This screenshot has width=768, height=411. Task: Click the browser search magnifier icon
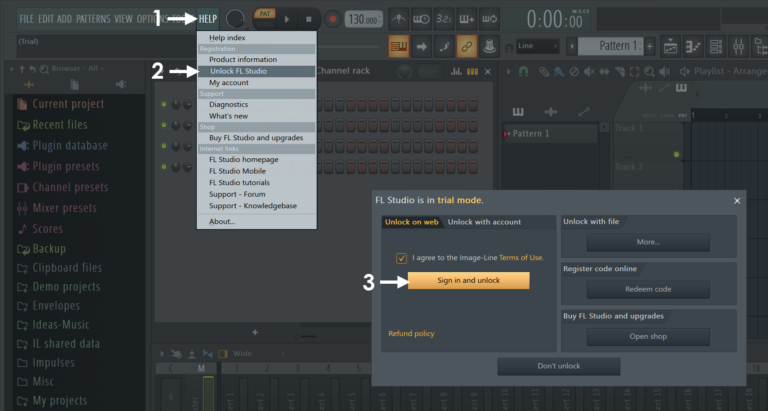[44, 69]
